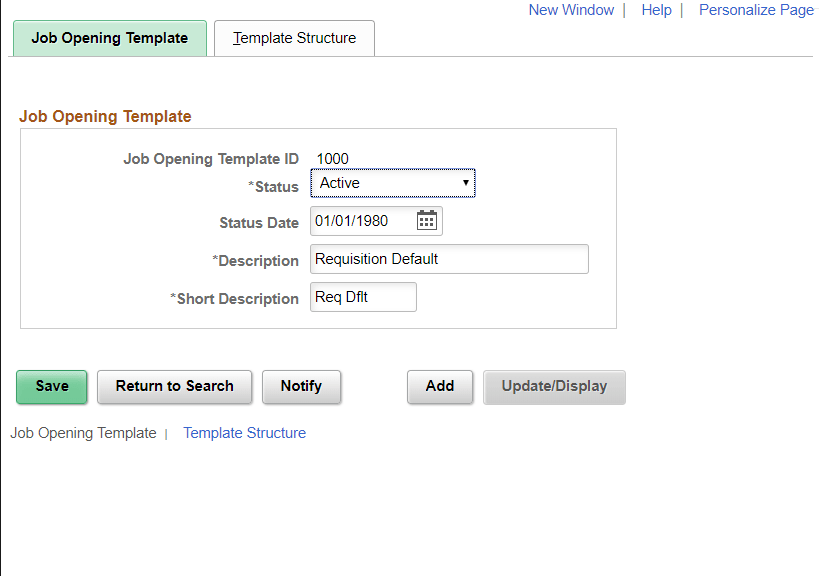Screen dimensions: 819x576
Task: Open a New Window
Action: (x=570, y=10)
